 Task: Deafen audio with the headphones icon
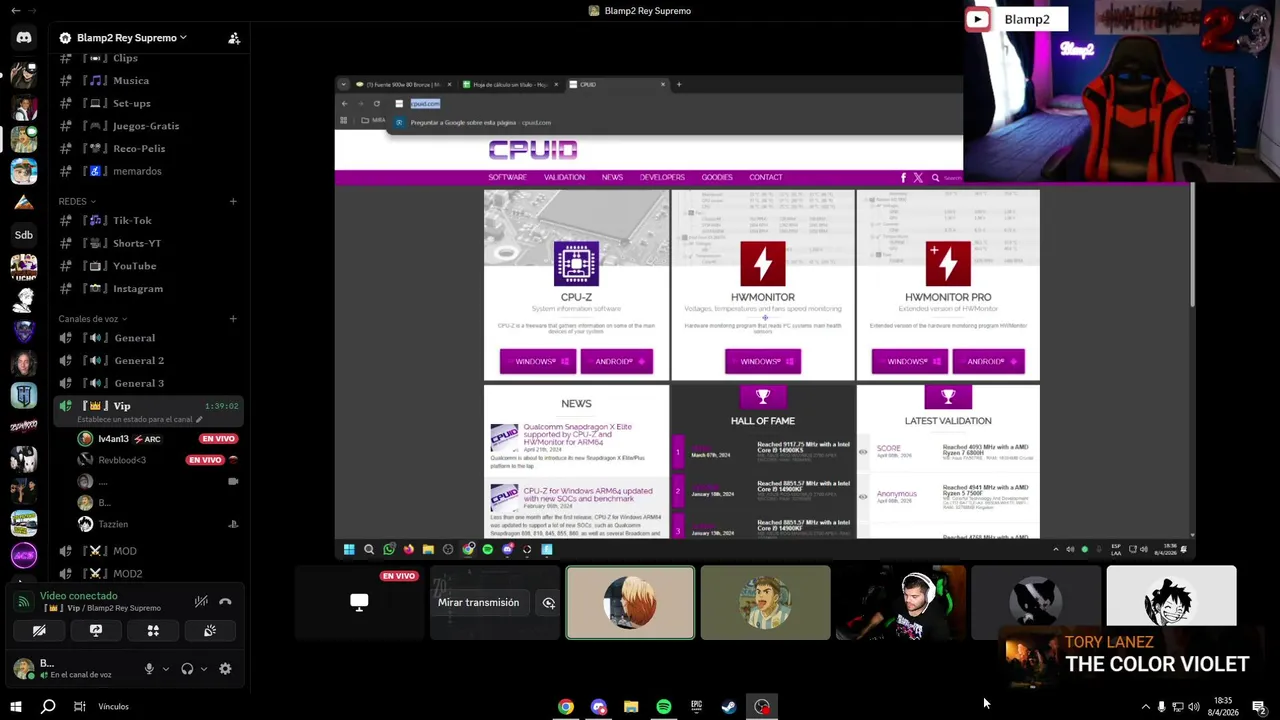point(187,669)
